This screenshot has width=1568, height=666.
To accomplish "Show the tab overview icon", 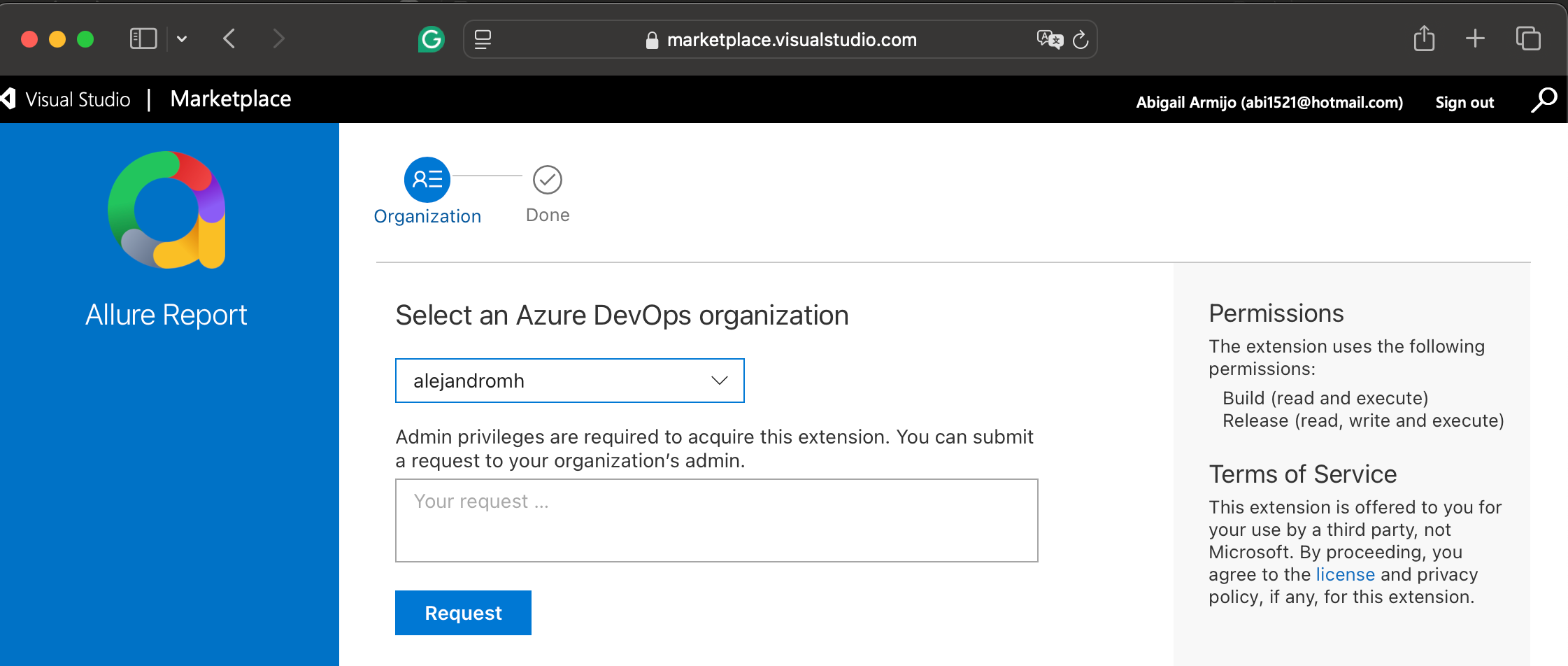I will point(1528,38).
